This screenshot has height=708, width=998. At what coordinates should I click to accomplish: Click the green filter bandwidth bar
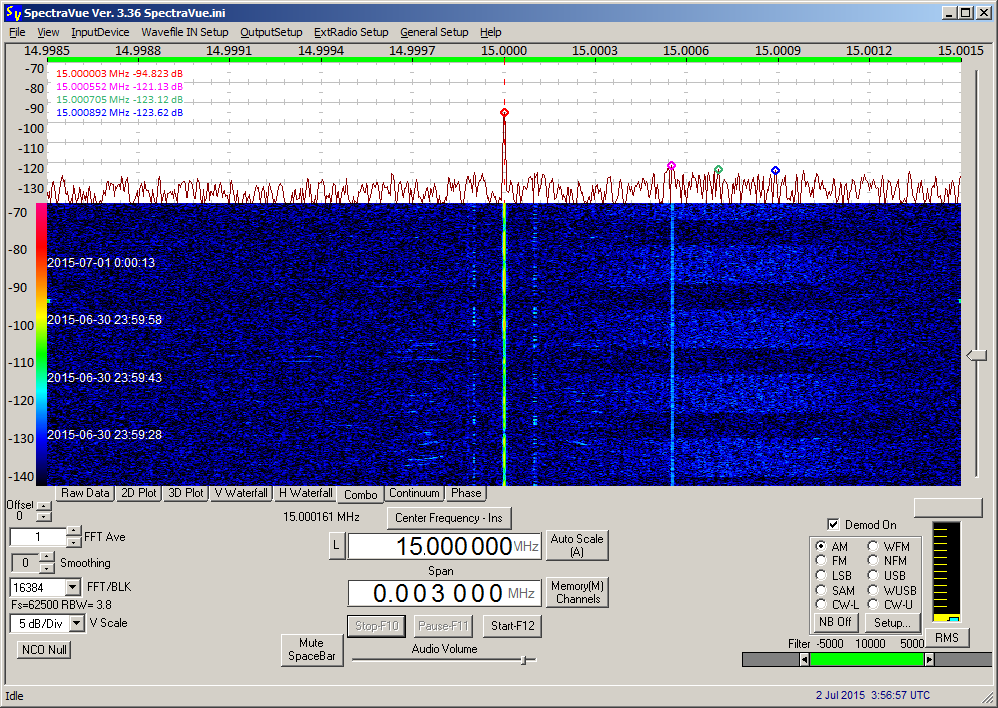click(867, 660)
